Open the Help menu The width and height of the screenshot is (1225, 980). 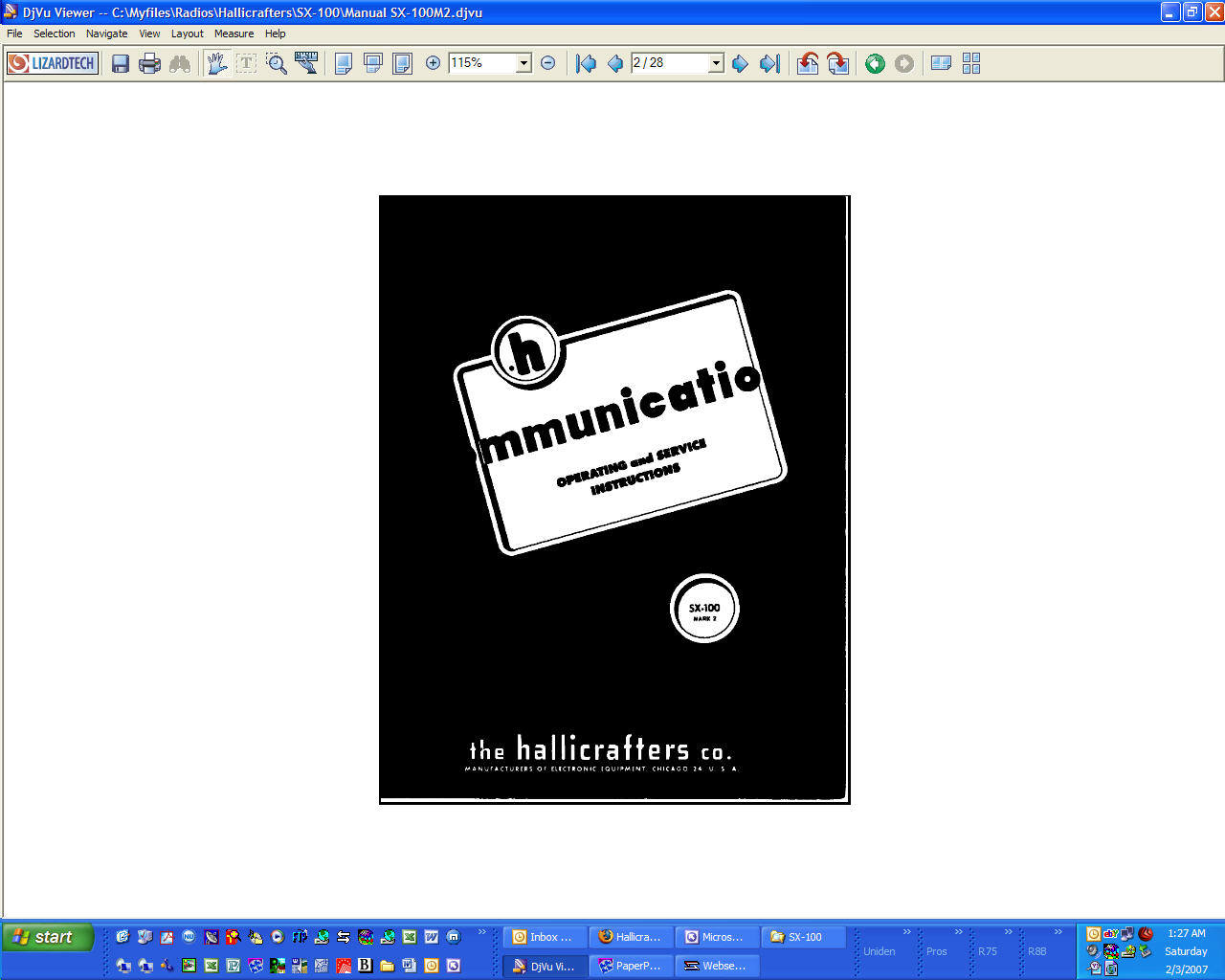pos(275,33)
